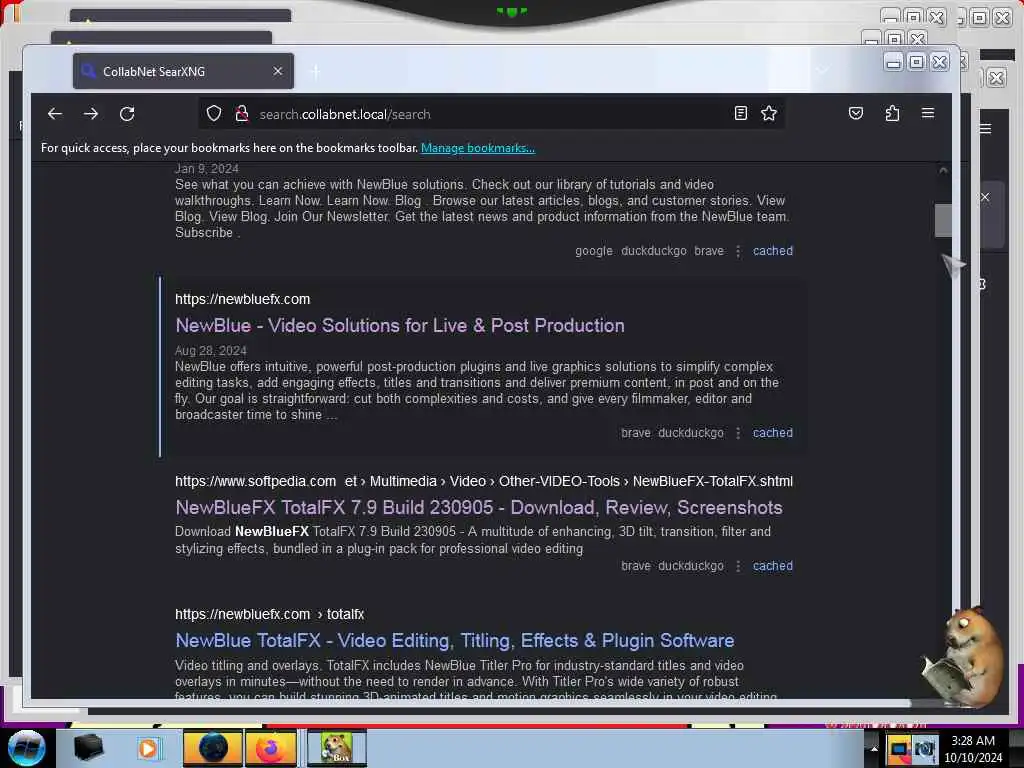Open the Pocket save icon
Viewport: 1024px width, 768px height.
(856, 114)
